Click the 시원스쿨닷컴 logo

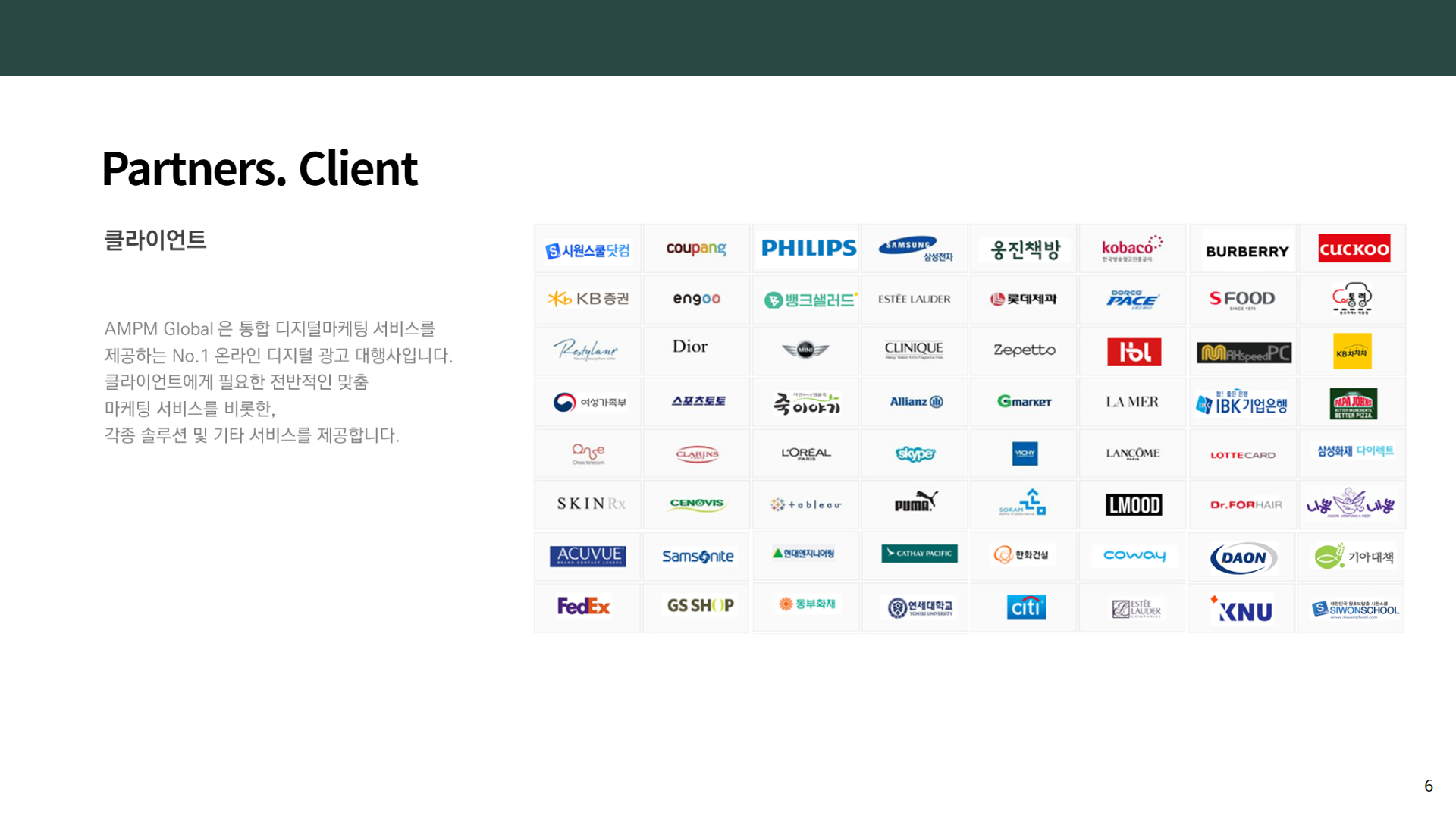pos(588,250)
